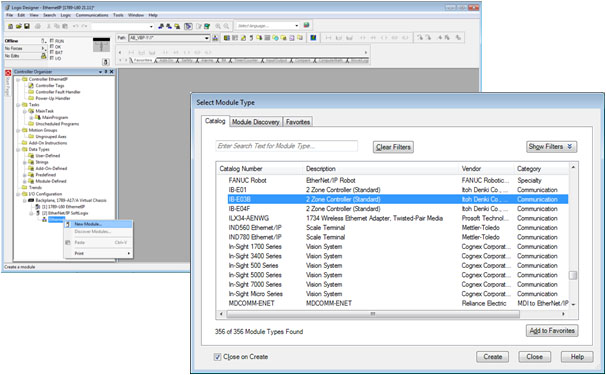
Task: Collapse the I/O Configuration folder
Action: click(x=18, y=194)
